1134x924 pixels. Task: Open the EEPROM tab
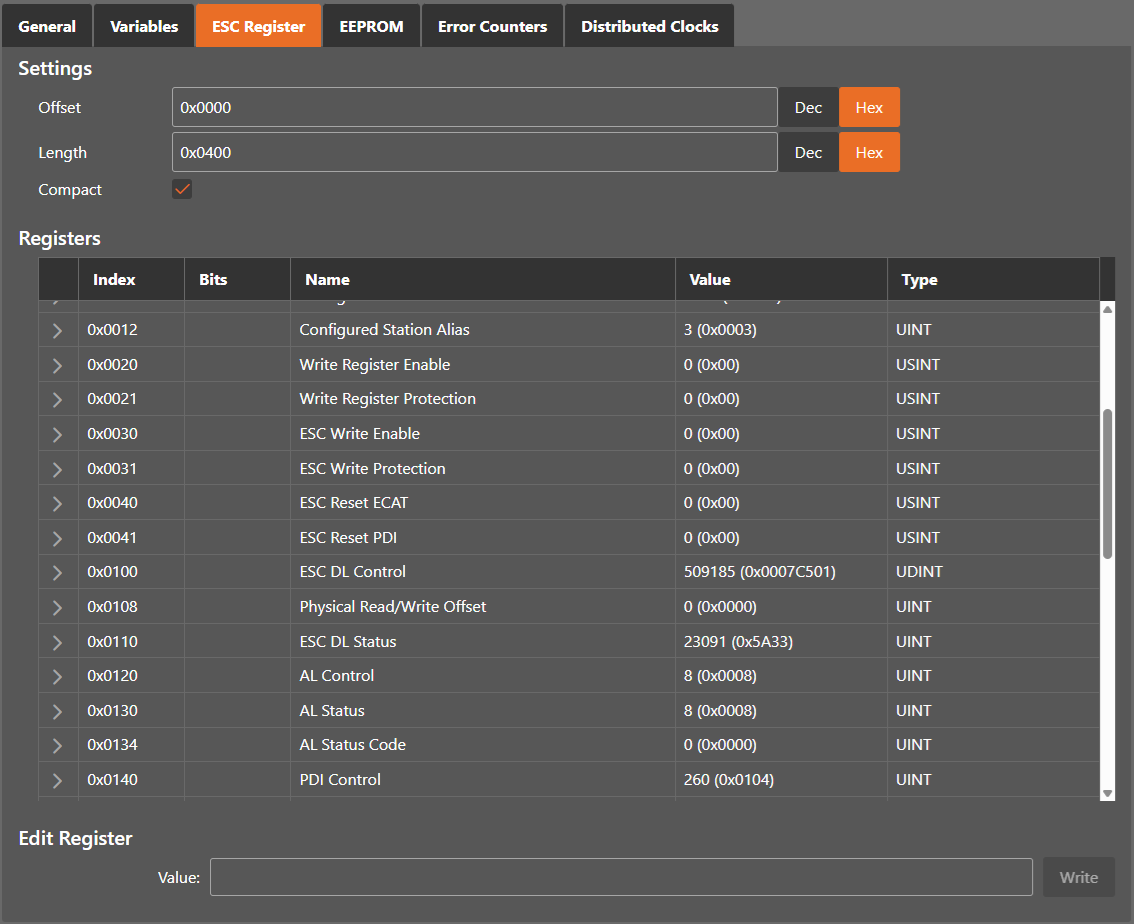point(371,26)
